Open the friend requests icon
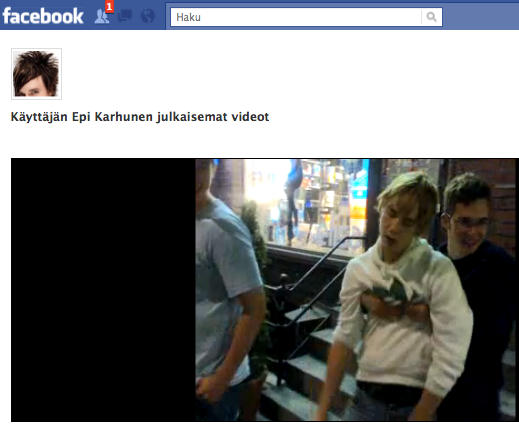Viewport: 519px width, 425px height. click(x=101, y=16)
